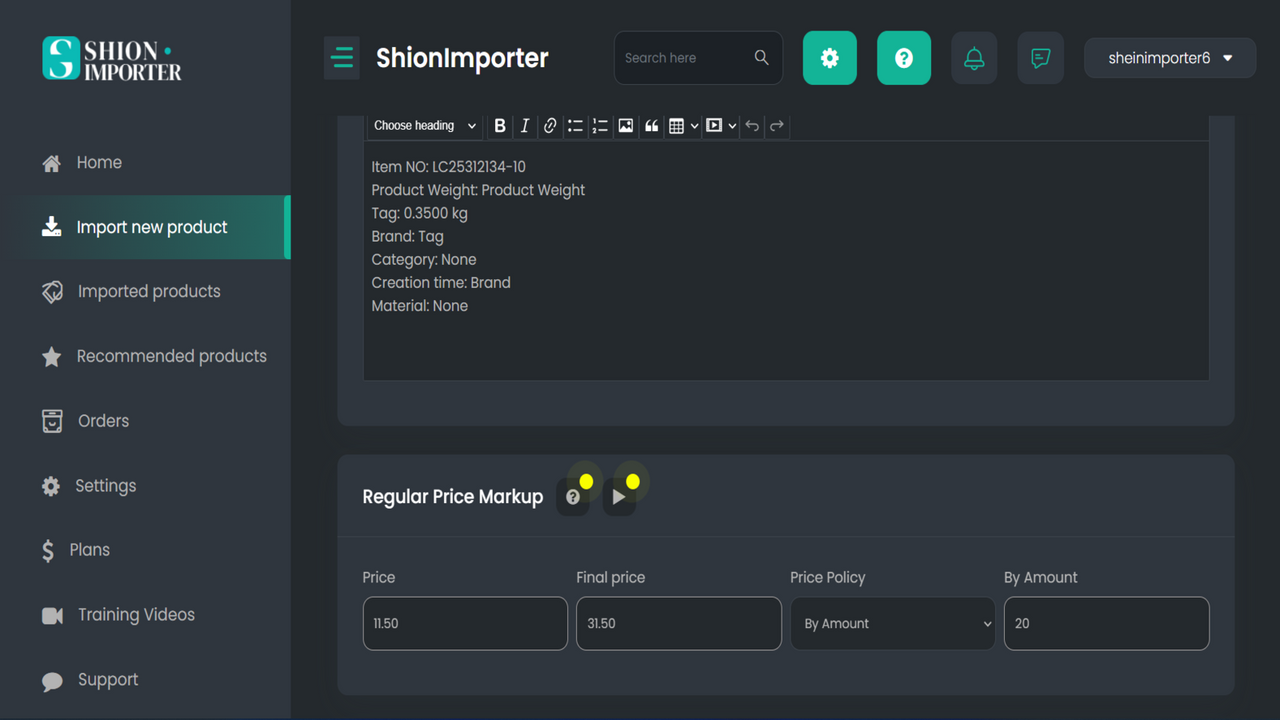
Task: Apply bold formatting in the description editor
Action: point(499,125)
